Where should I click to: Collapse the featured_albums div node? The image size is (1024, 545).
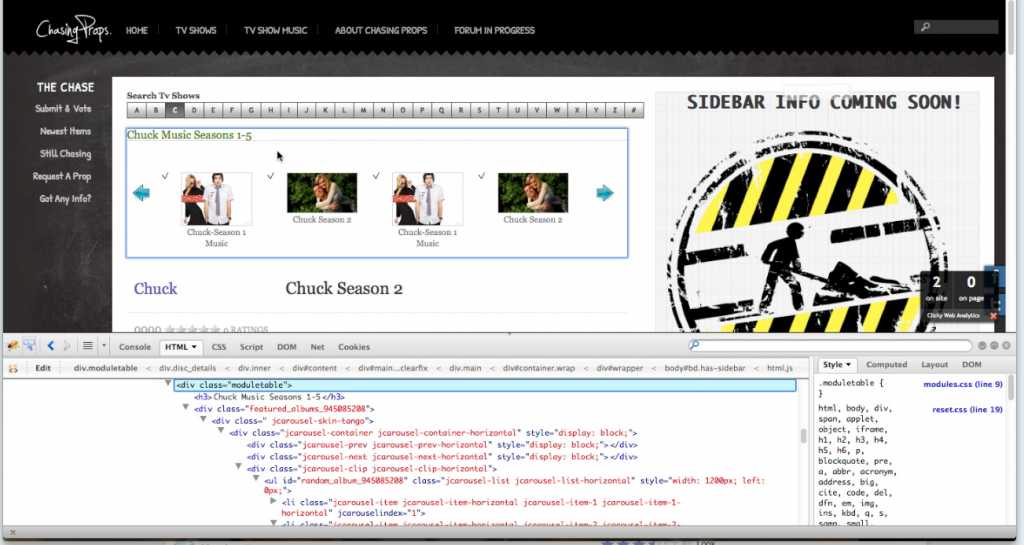coord(186,408)
